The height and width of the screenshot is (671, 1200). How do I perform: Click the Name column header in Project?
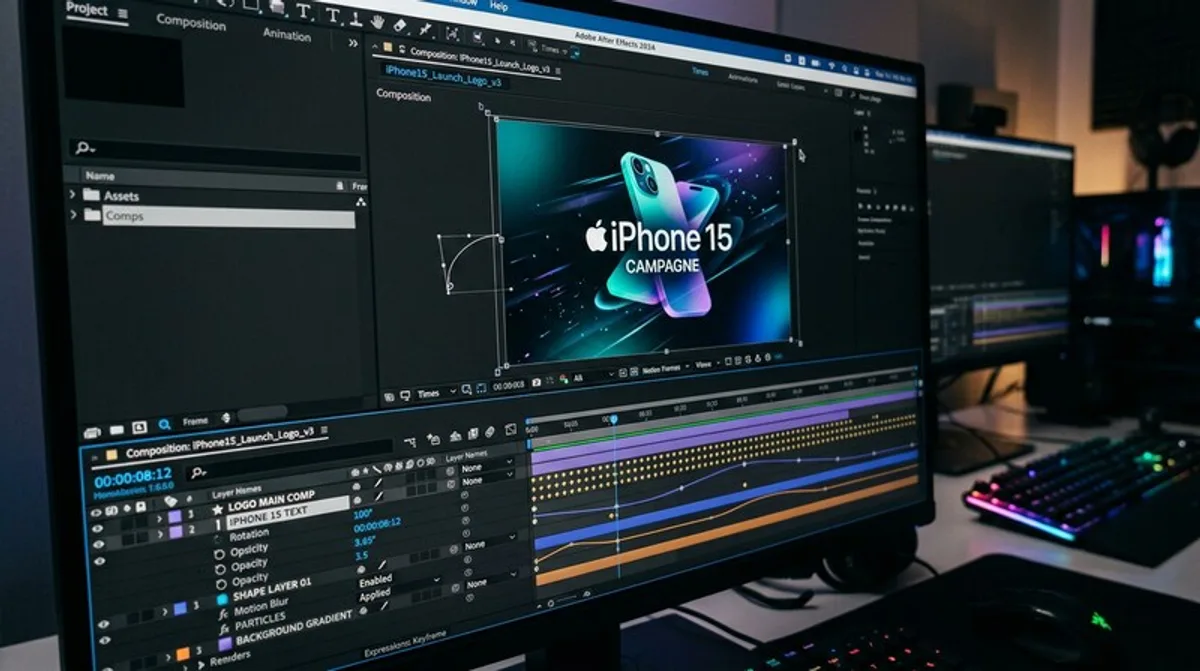coord(100,175)
